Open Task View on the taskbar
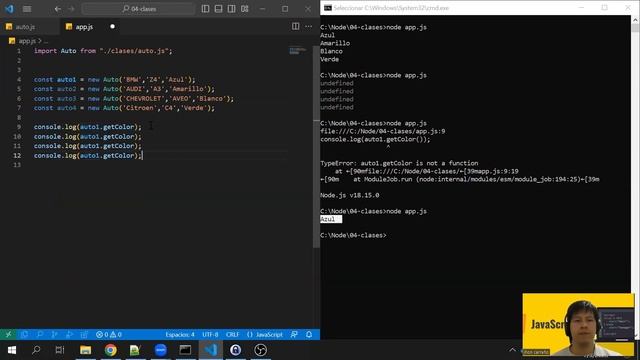The image size is (640, 360). [60, 350]
